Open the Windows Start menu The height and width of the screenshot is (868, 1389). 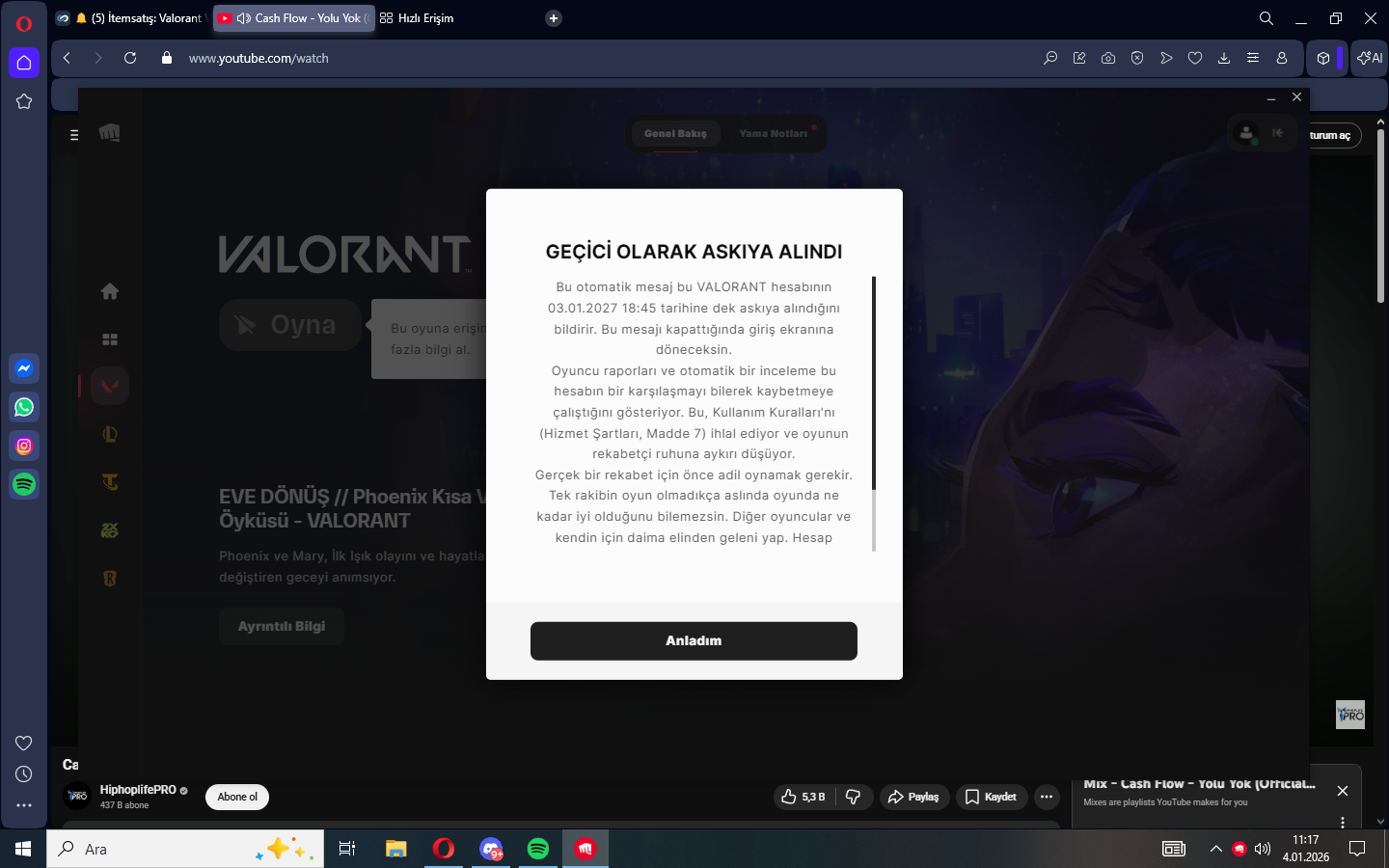tap(23, 849)
